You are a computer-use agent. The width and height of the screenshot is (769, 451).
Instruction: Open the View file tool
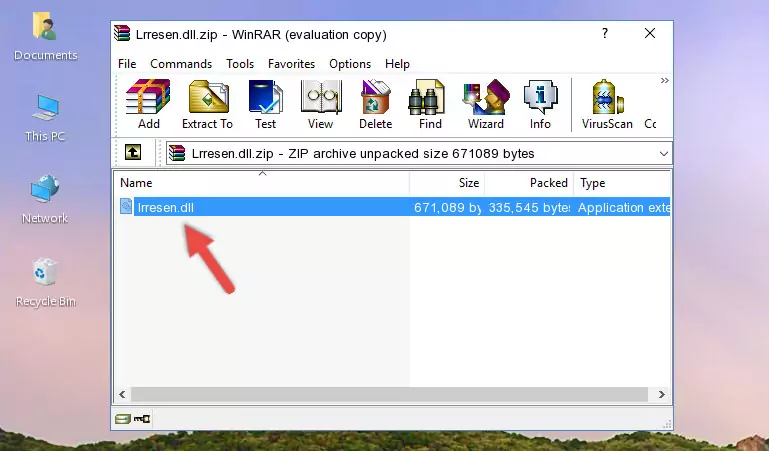tap(321, 105)
